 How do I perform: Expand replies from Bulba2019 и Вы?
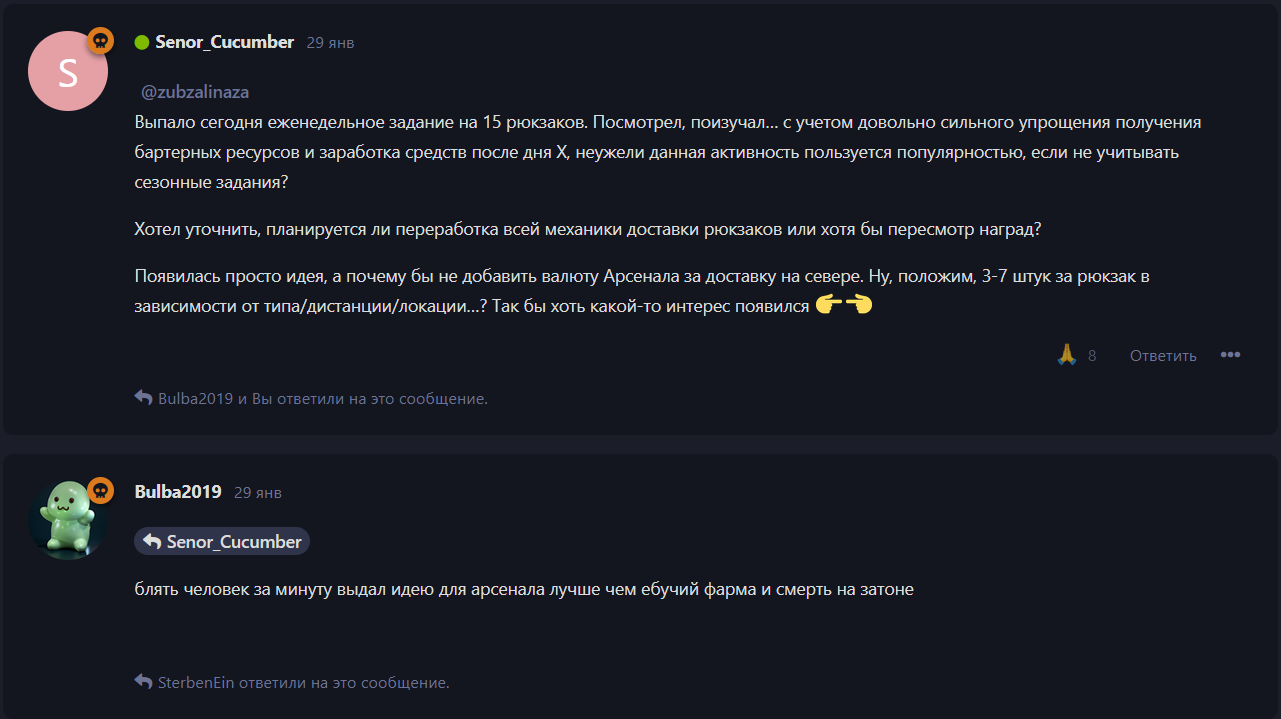pos(322,398)
